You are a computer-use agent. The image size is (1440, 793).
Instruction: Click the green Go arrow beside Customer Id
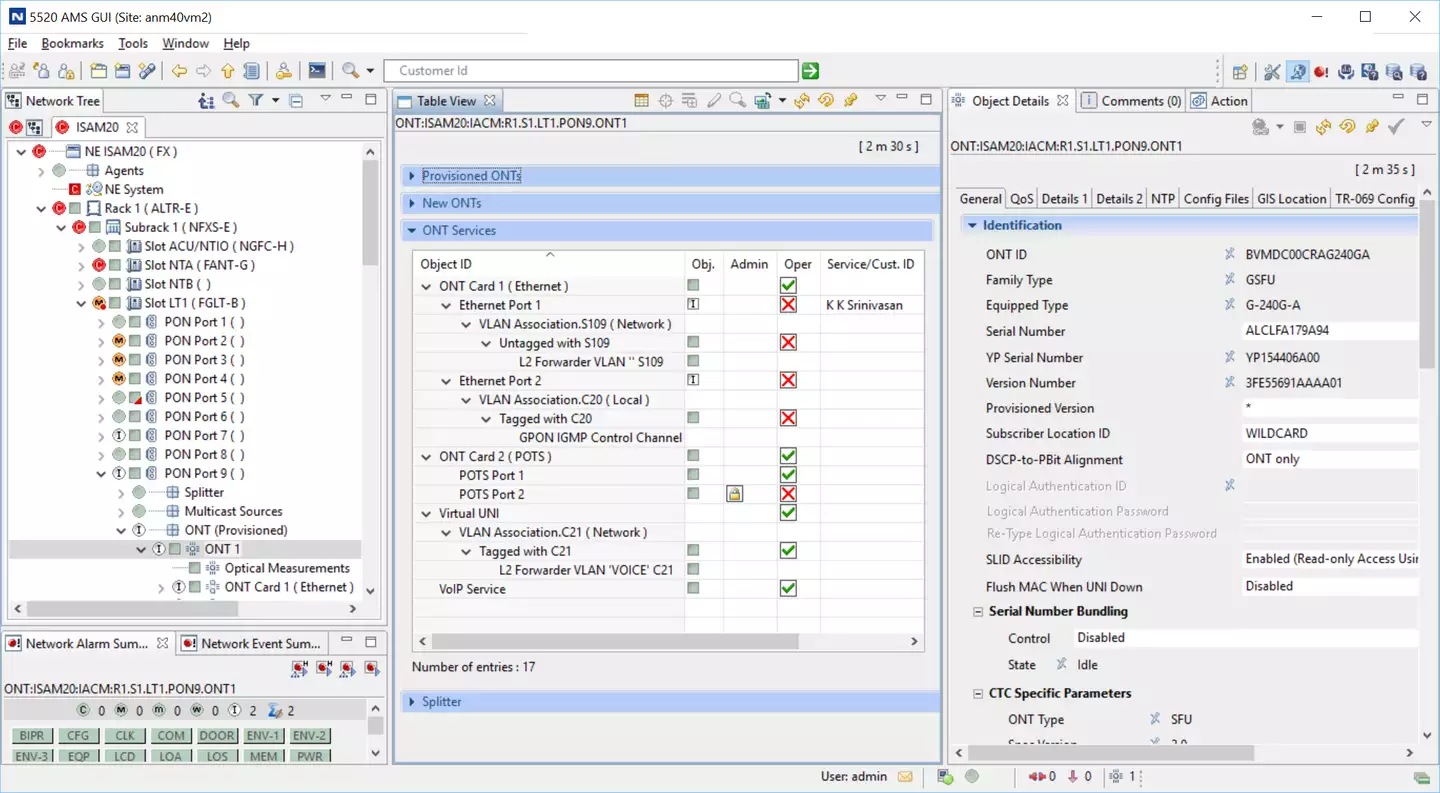[810, 71]
